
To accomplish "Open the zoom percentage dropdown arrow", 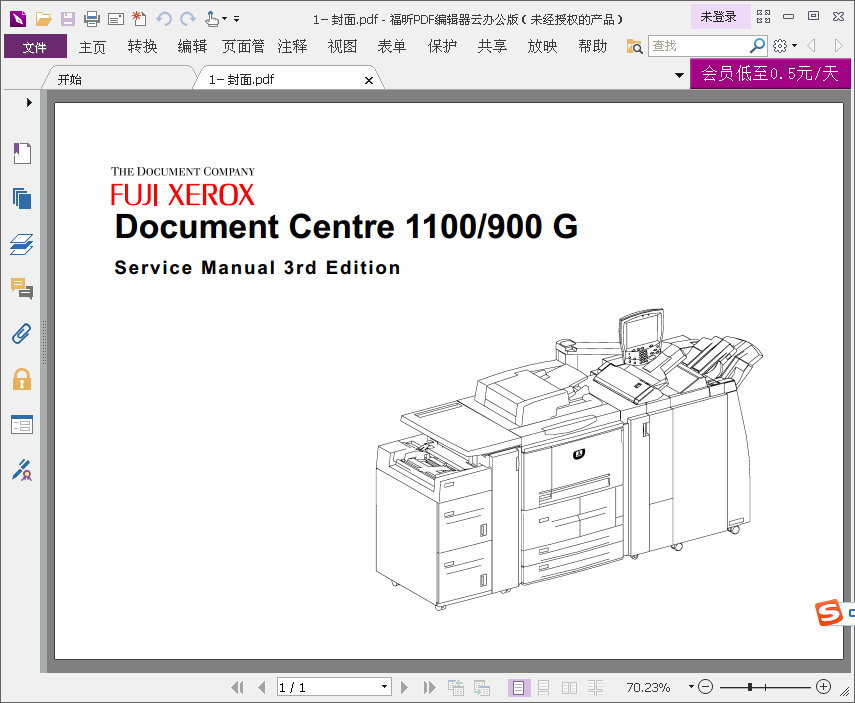I will [691, 687].
